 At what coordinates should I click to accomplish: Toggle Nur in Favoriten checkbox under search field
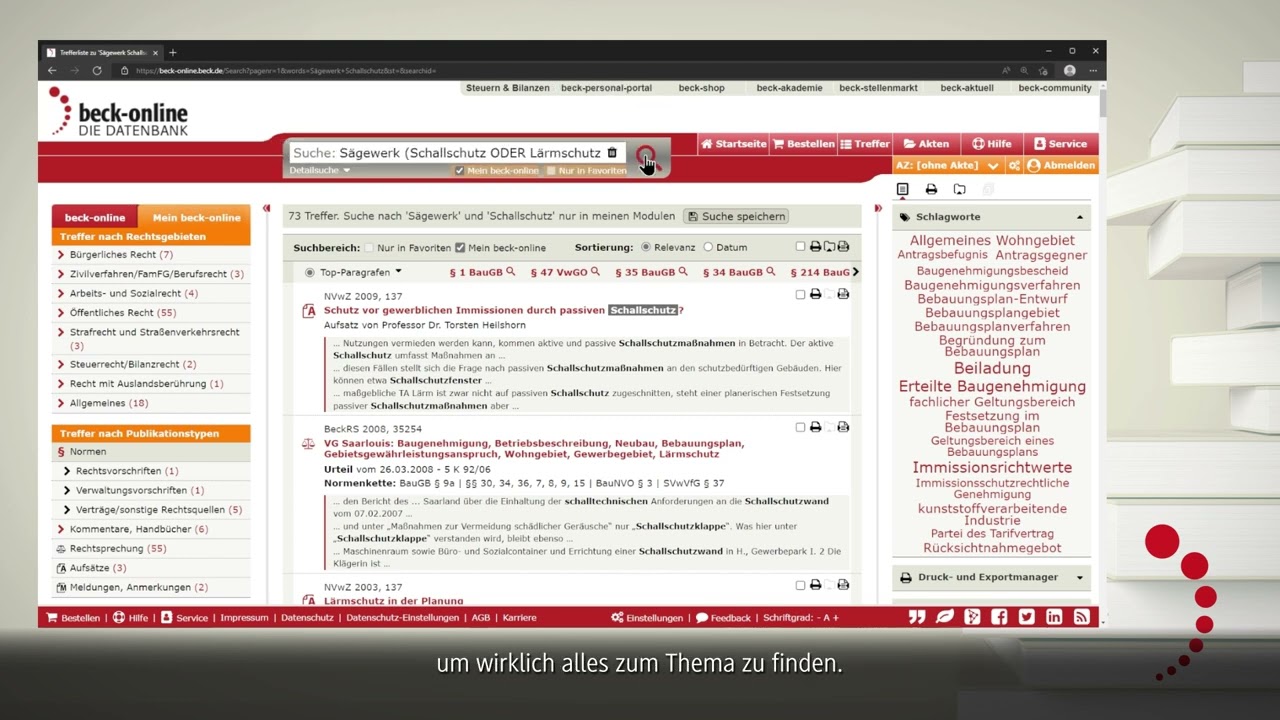(551, 171)
